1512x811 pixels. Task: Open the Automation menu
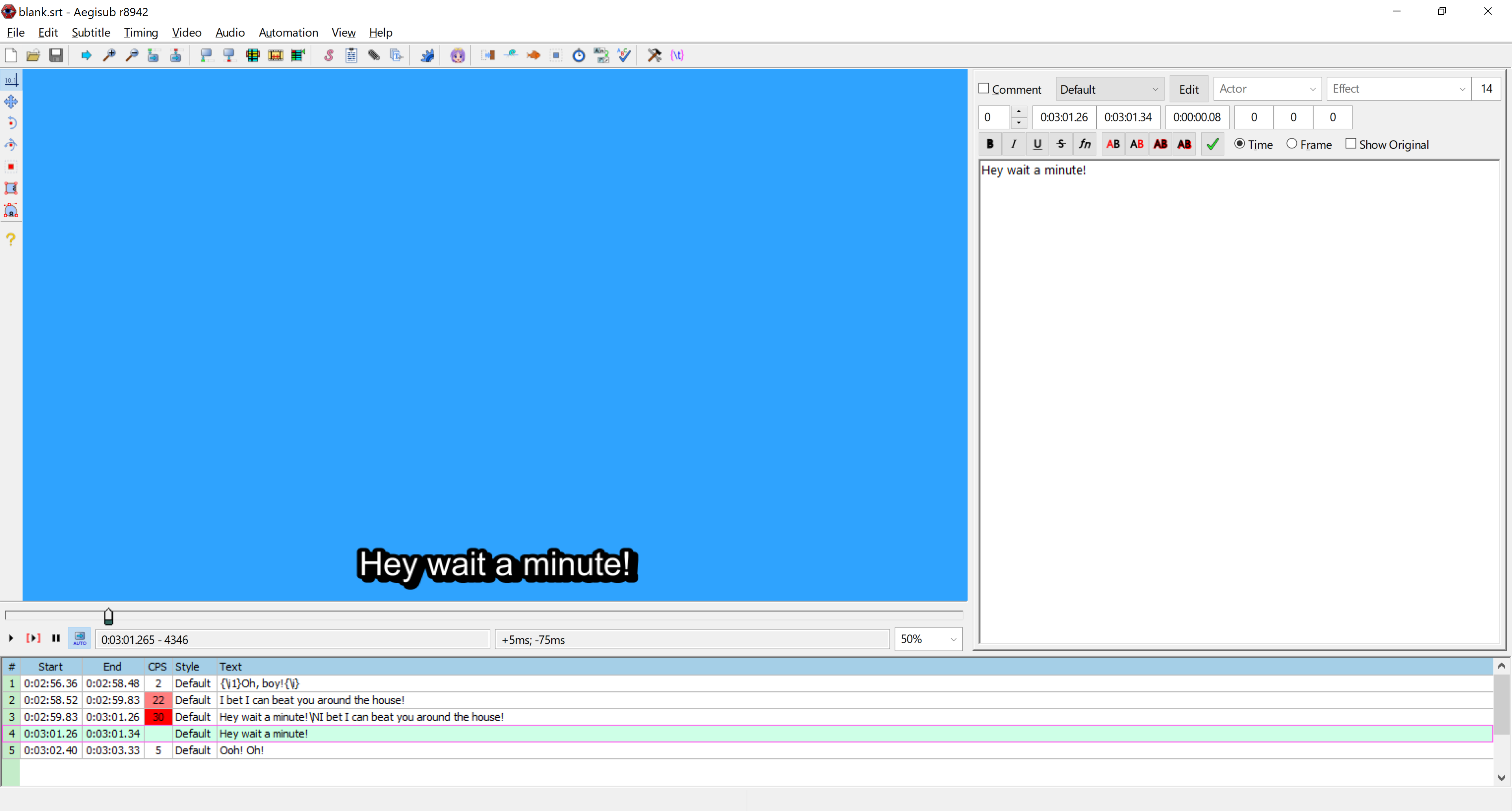[x=288, y=32]
